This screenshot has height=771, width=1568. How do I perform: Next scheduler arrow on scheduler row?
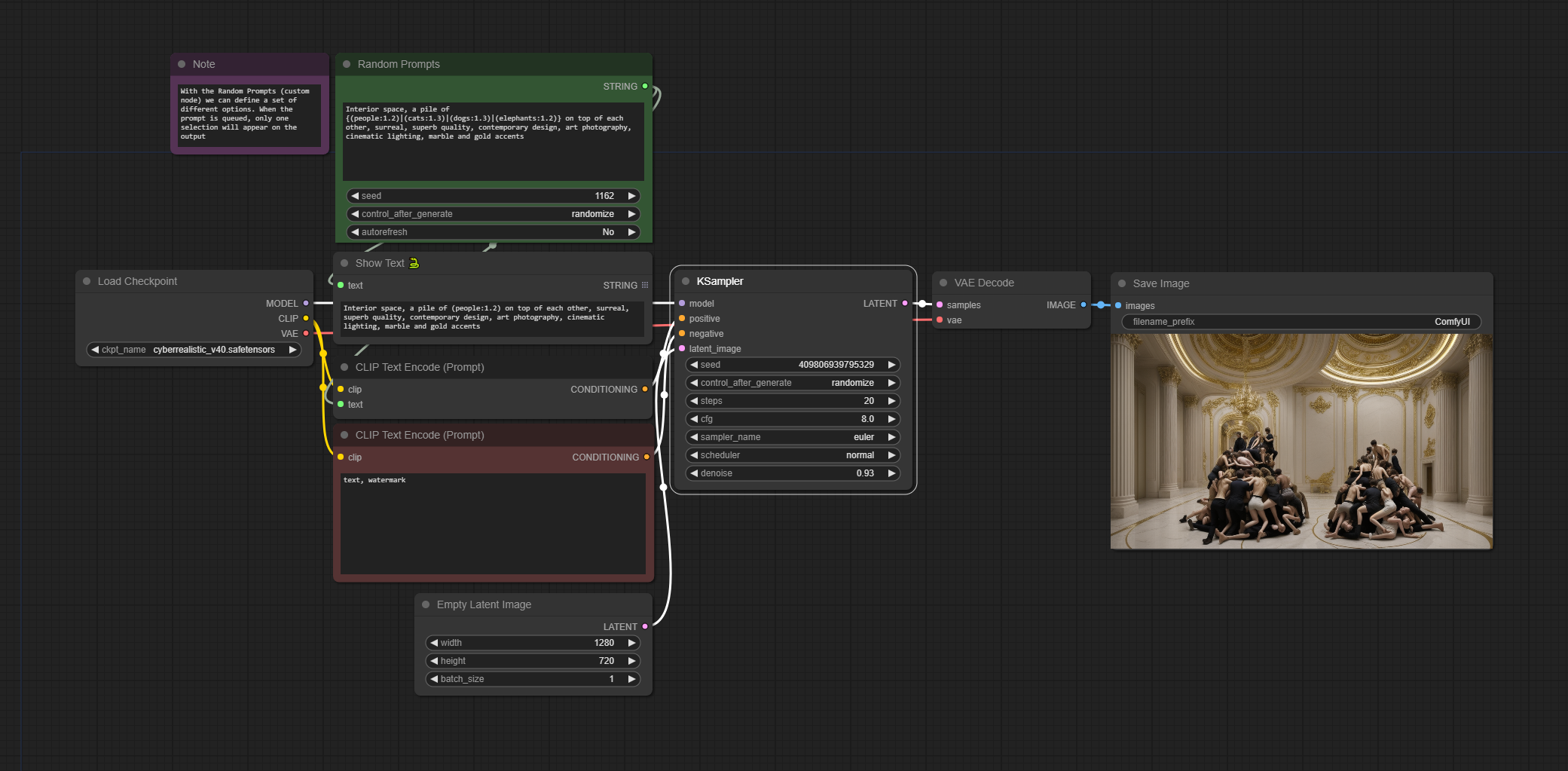coord(892,455)
